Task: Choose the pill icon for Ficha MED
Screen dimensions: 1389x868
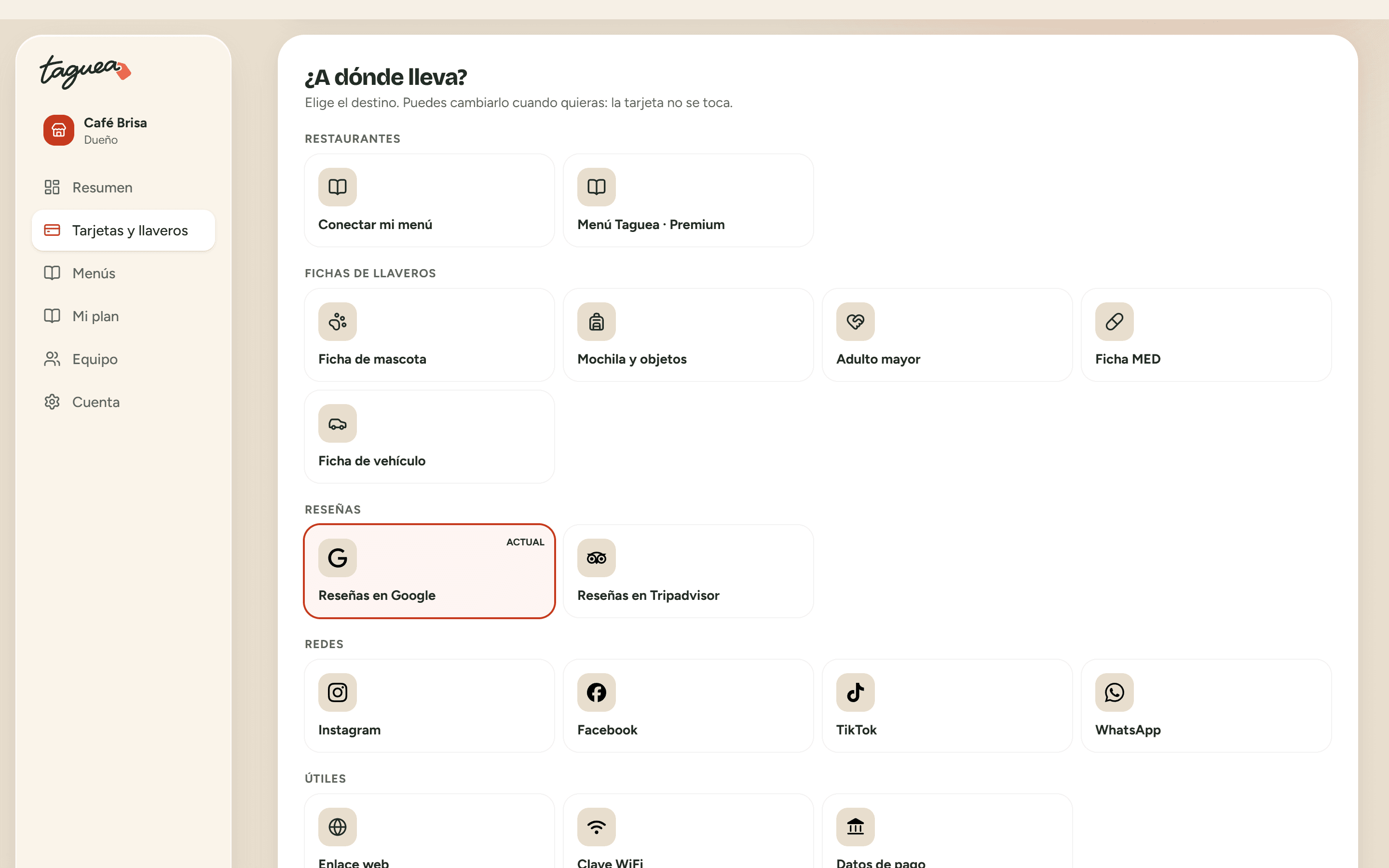Action: [1114, 322]
